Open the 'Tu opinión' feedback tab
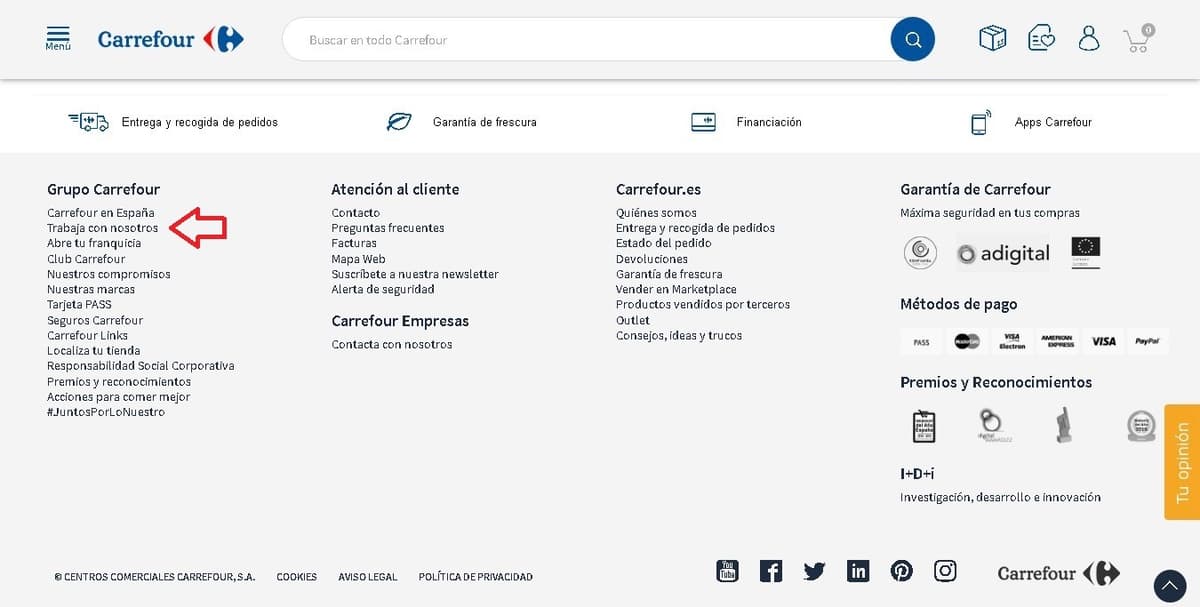Viewport: 1200px width, 607px height. click(x=1182, y=462)
